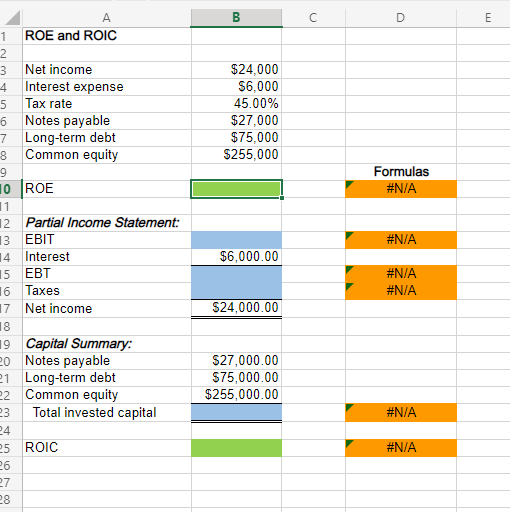This screenshot has width=510, height=512.
Task: Click the 'EBT' label cell
Action: point(107,274)
